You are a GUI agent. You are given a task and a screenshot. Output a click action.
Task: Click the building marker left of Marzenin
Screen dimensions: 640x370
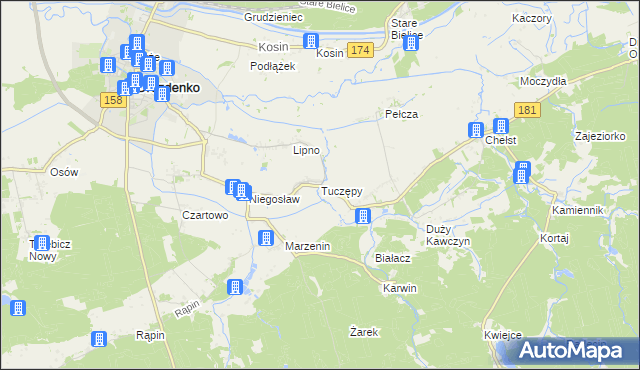(x=266, y=238)
